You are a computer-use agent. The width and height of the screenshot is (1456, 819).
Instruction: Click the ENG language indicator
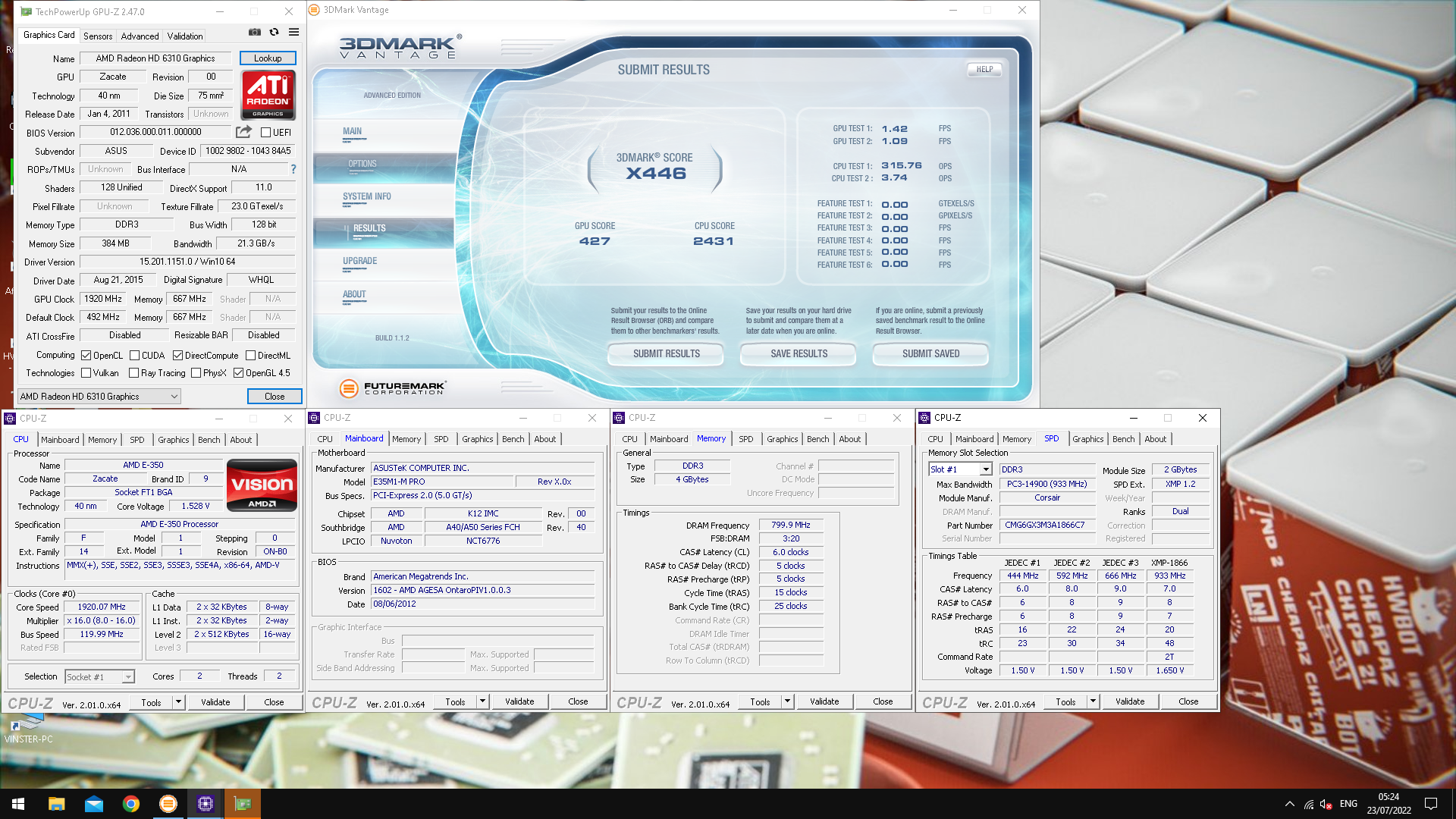[1348, 804]
